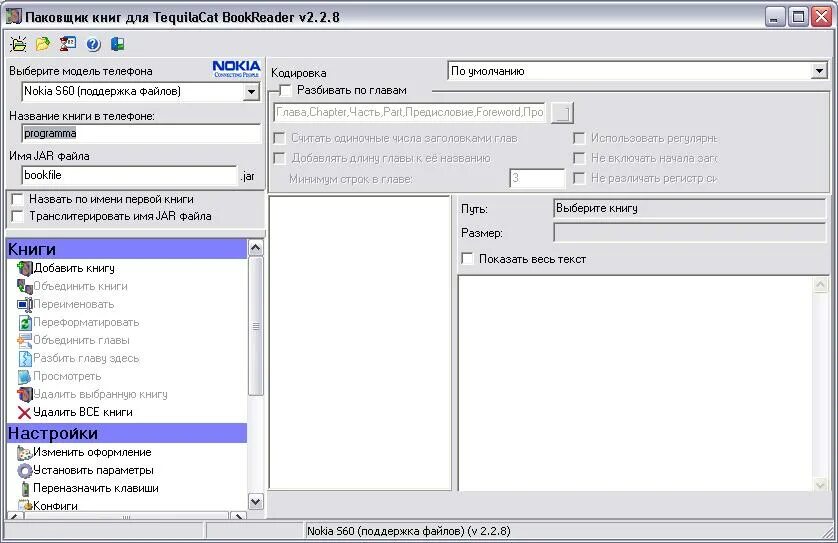Click Удалить ВСЕ книги
The image size is (838, 543).
point(83,413)
